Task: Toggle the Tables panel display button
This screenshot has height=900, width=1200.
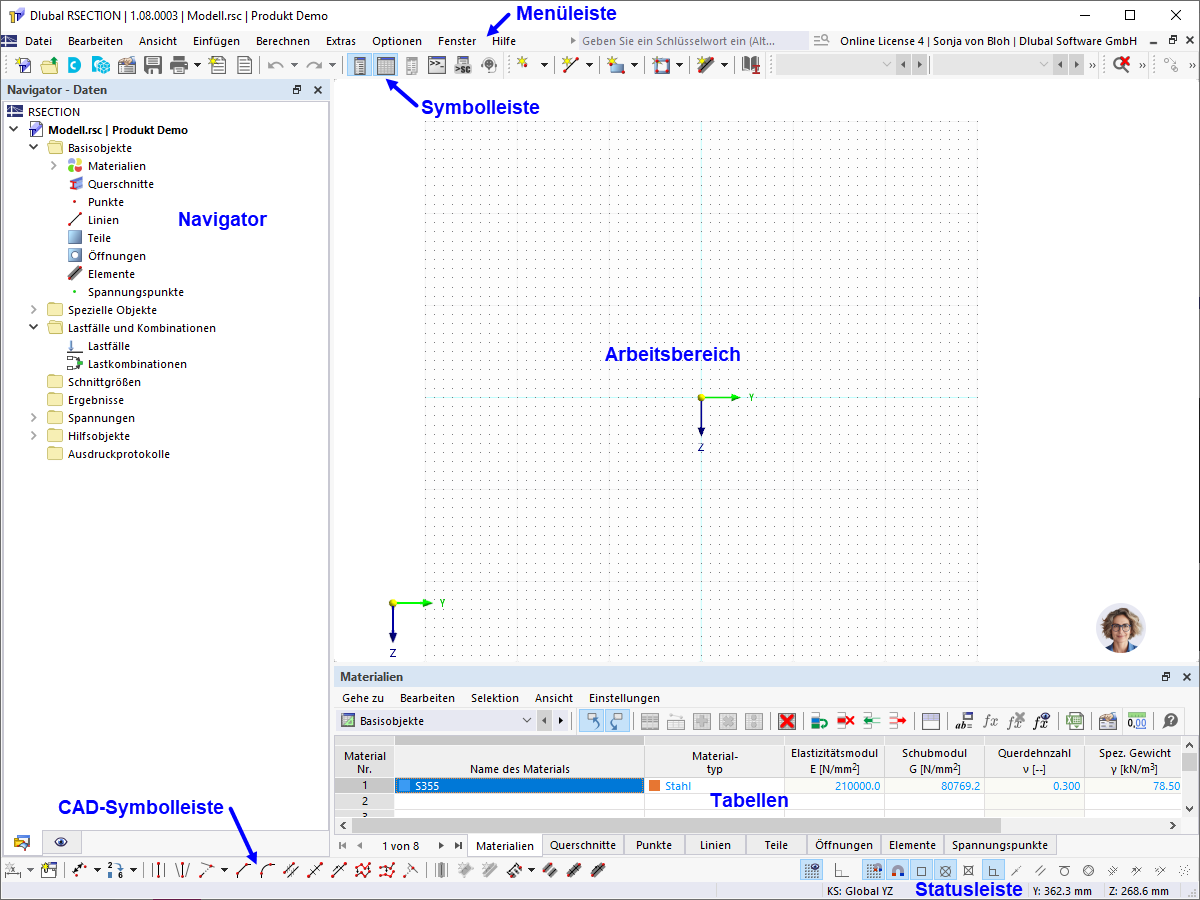Action: click(x=386, y=65)
